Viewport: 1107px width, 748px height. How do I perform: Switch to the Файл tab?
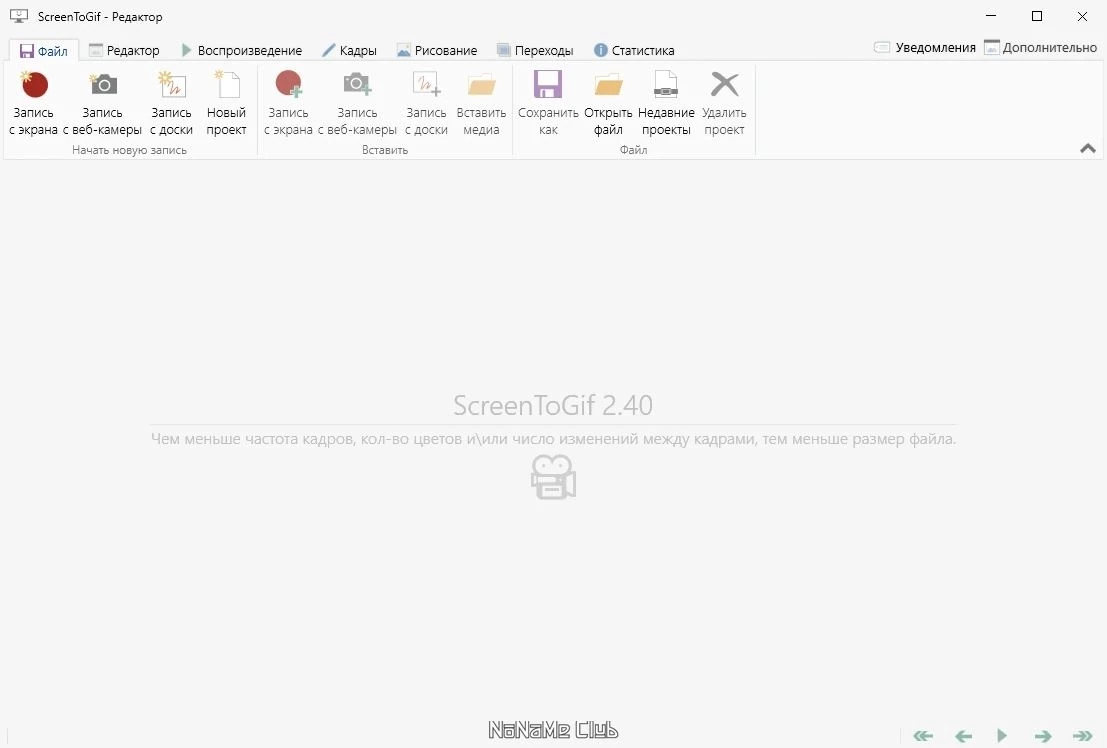pyautogui.click(x=44, y=51)
